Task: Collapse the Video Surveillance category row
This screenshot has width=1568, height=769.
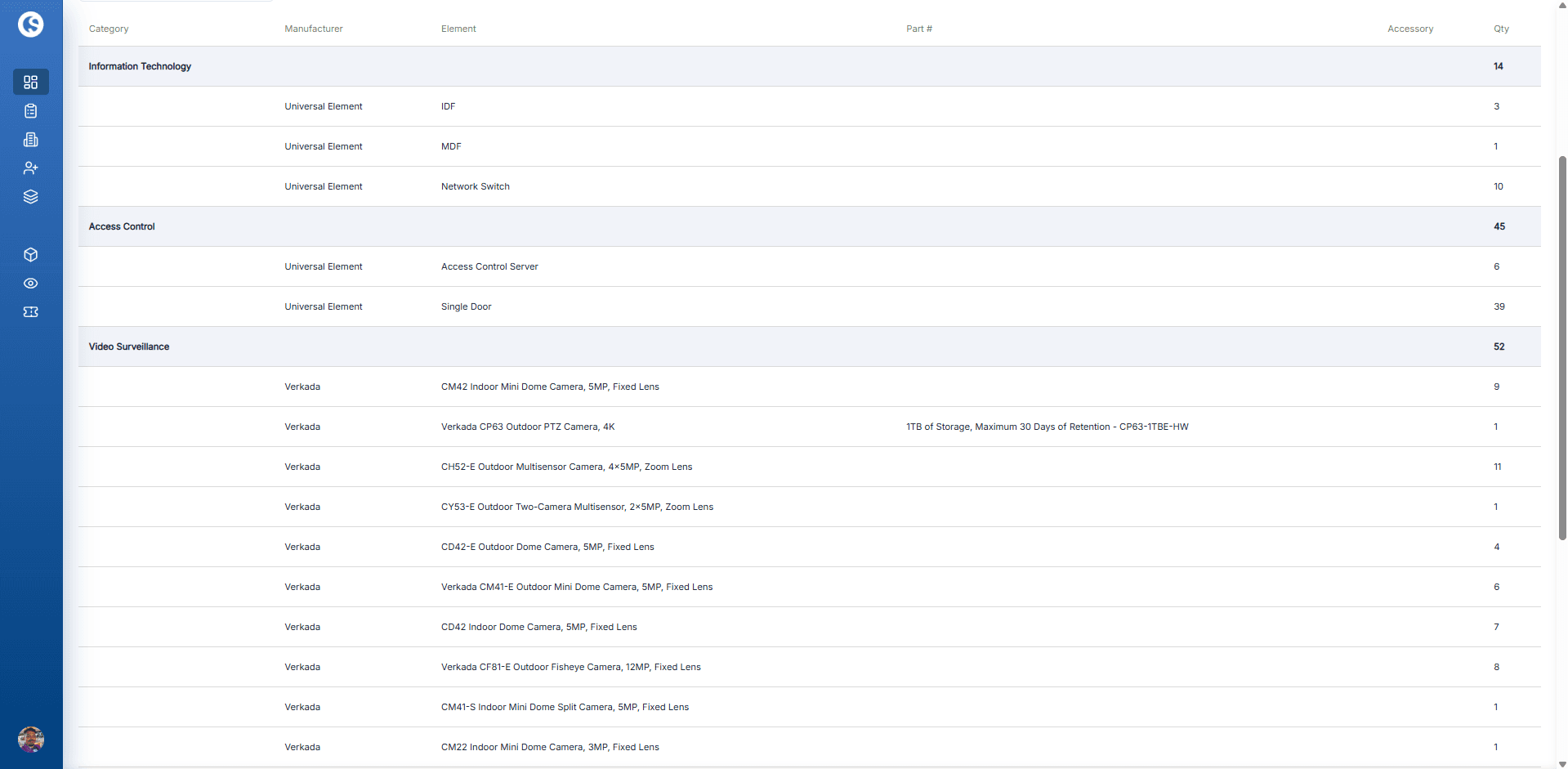Action: (x=129, y=346)
